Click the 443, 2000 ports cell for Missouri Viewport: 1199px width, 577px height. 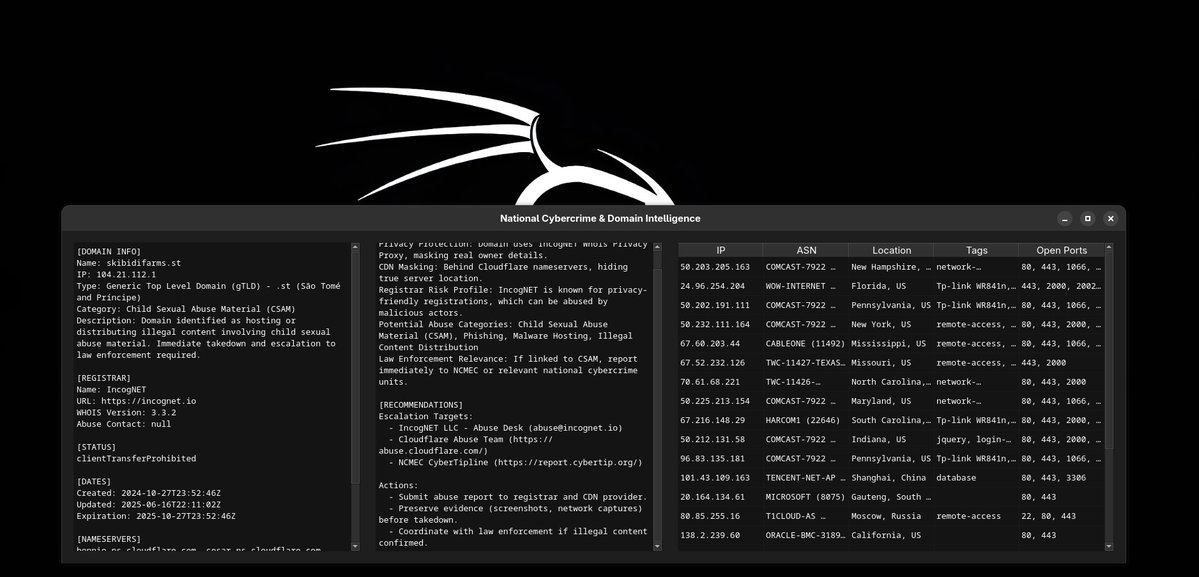(x=1061, y=363)
